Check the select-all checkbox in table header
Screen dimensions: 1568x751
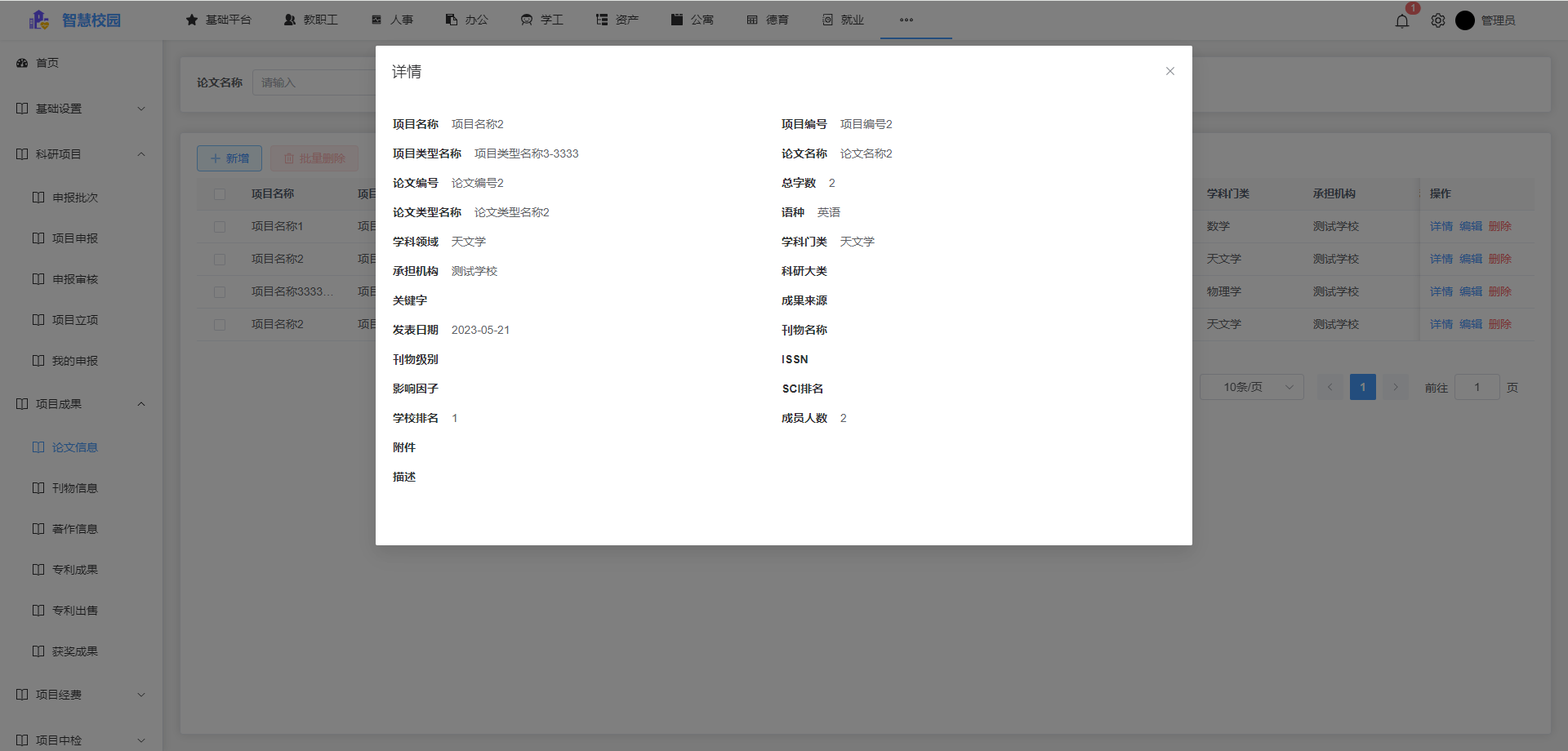click(x=219, y=193)
